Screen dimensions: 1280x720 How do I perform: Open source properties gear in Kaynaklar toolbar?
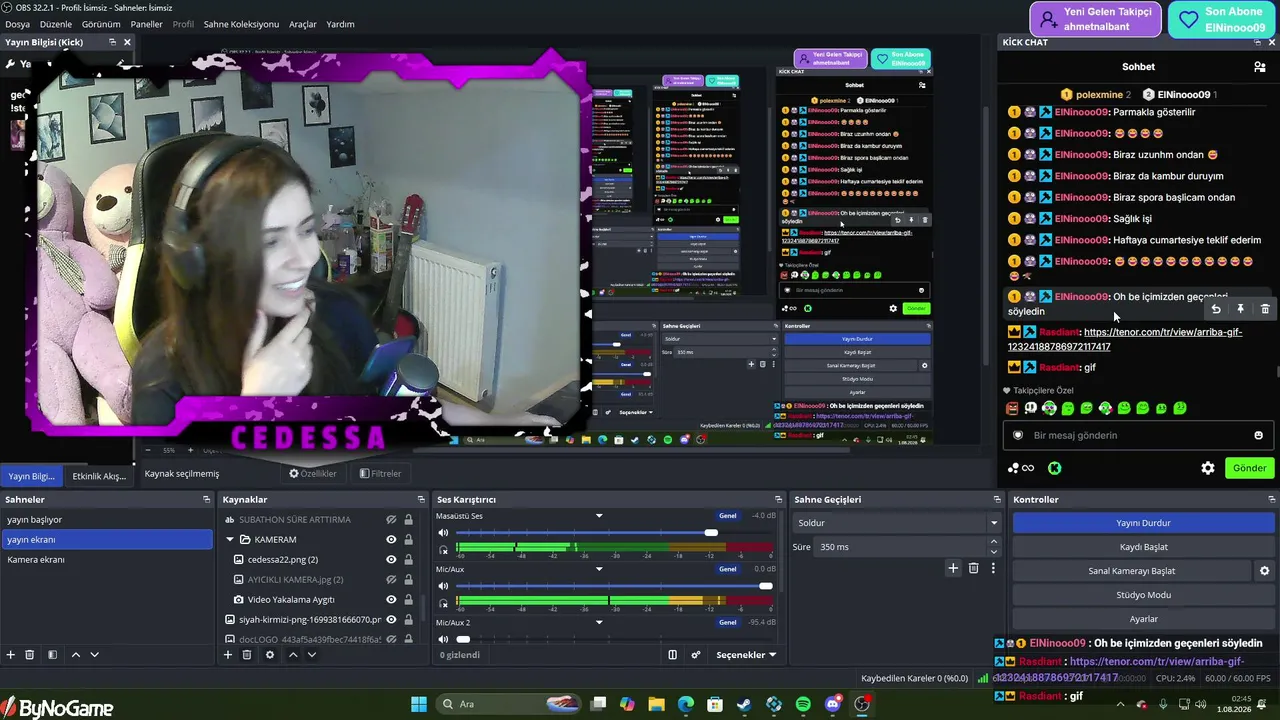269,655
